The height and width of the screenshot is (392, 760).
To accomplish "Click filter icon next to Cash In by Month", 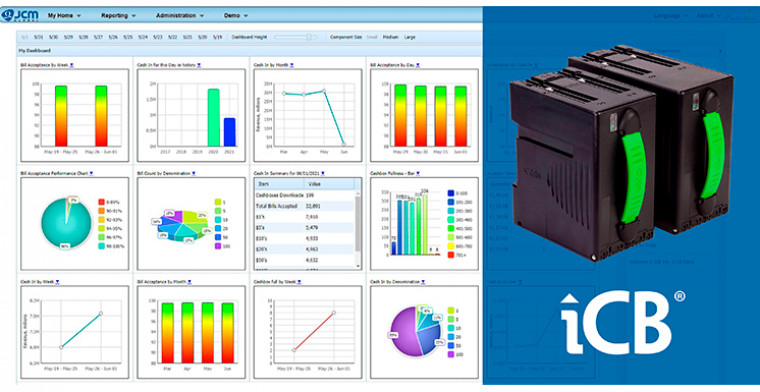I will coord(292,64).
